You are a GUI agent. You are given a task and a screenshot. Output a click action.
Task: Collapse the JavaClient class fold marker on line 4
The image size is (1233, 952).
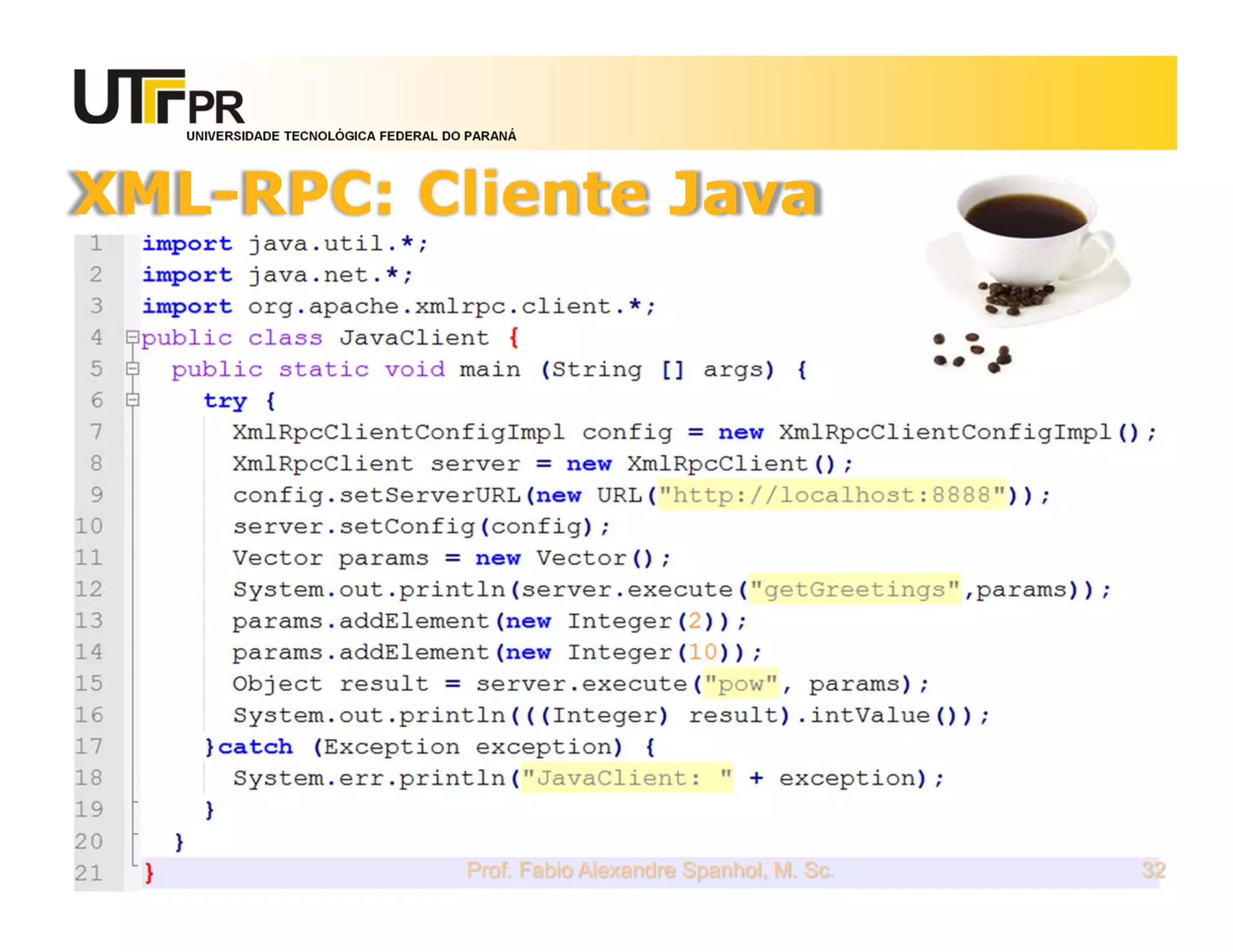point(132,337)
